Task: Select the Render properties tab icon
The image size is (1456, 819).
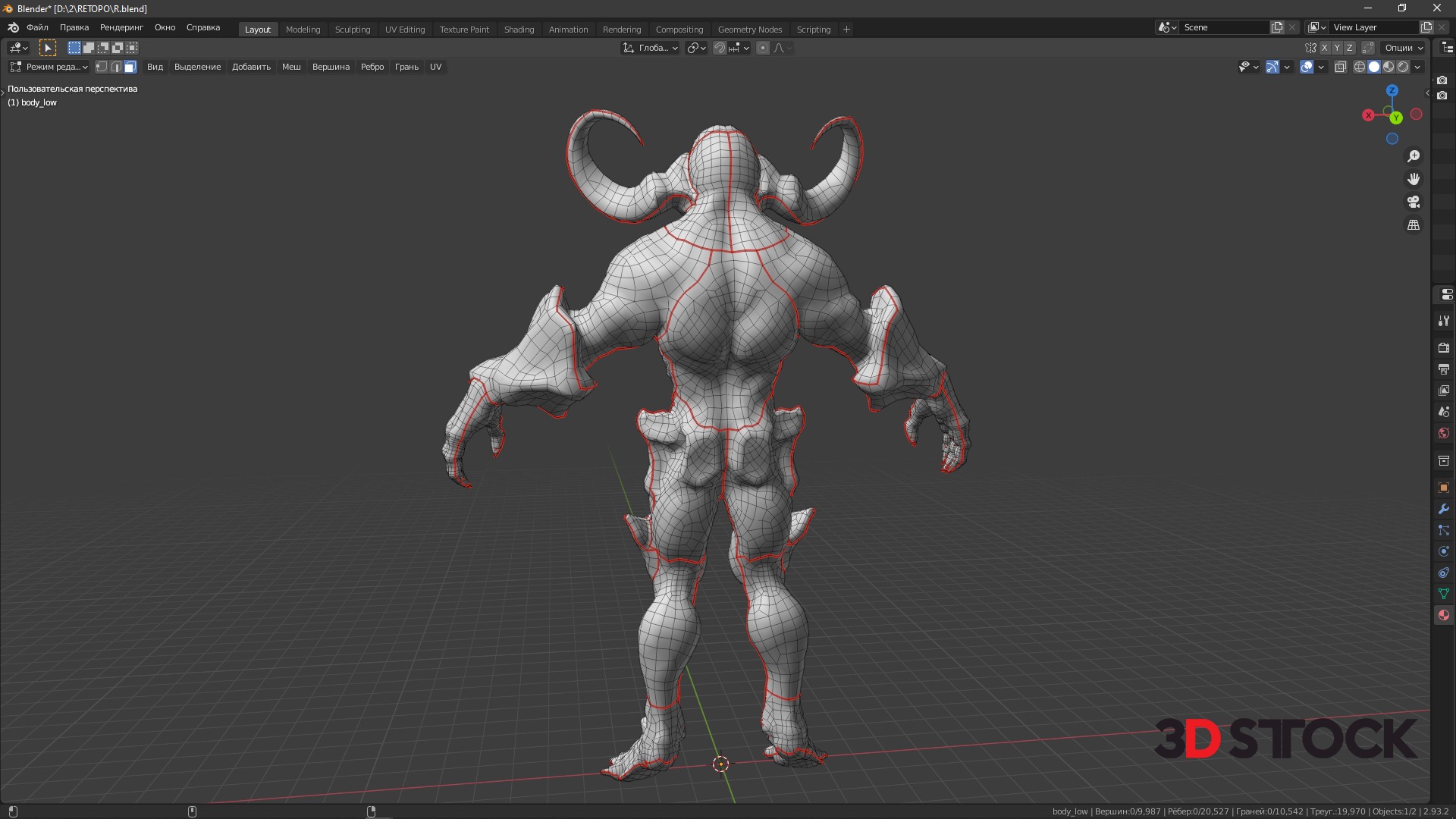Action: click(x=1443, y=348)
